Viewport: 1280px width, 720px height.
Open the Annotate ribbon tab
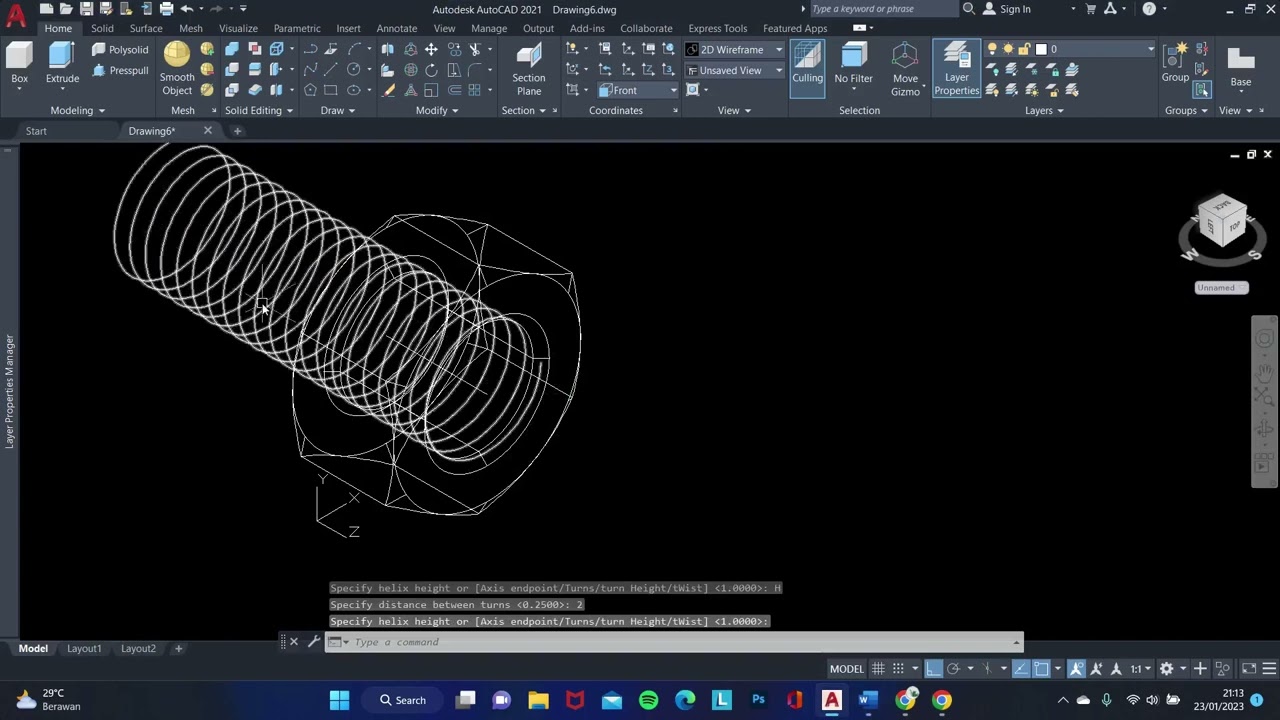(397, 28)
